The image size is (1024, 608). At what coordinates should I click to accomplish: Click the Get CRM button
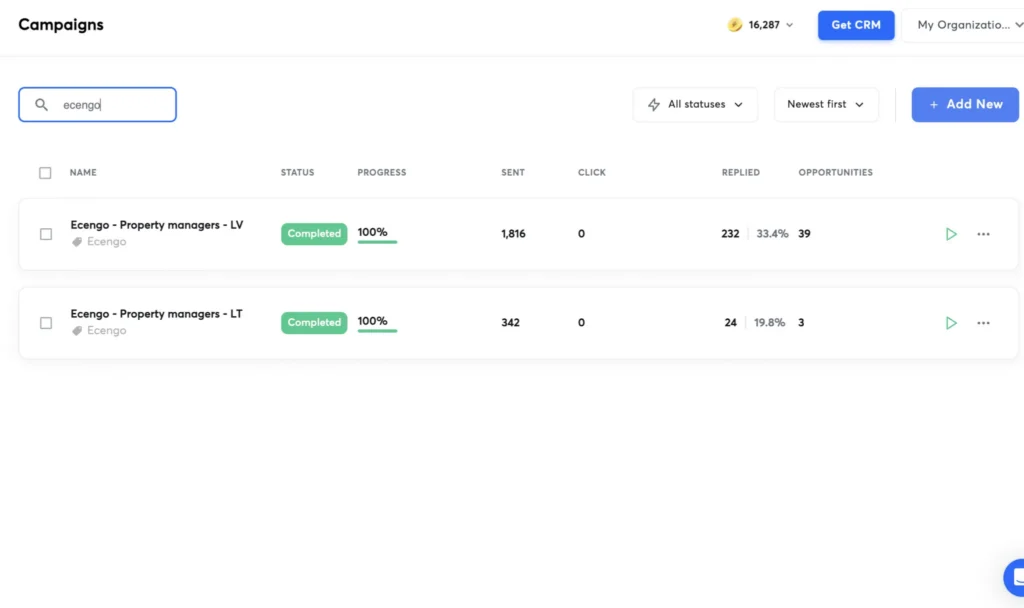855,25
